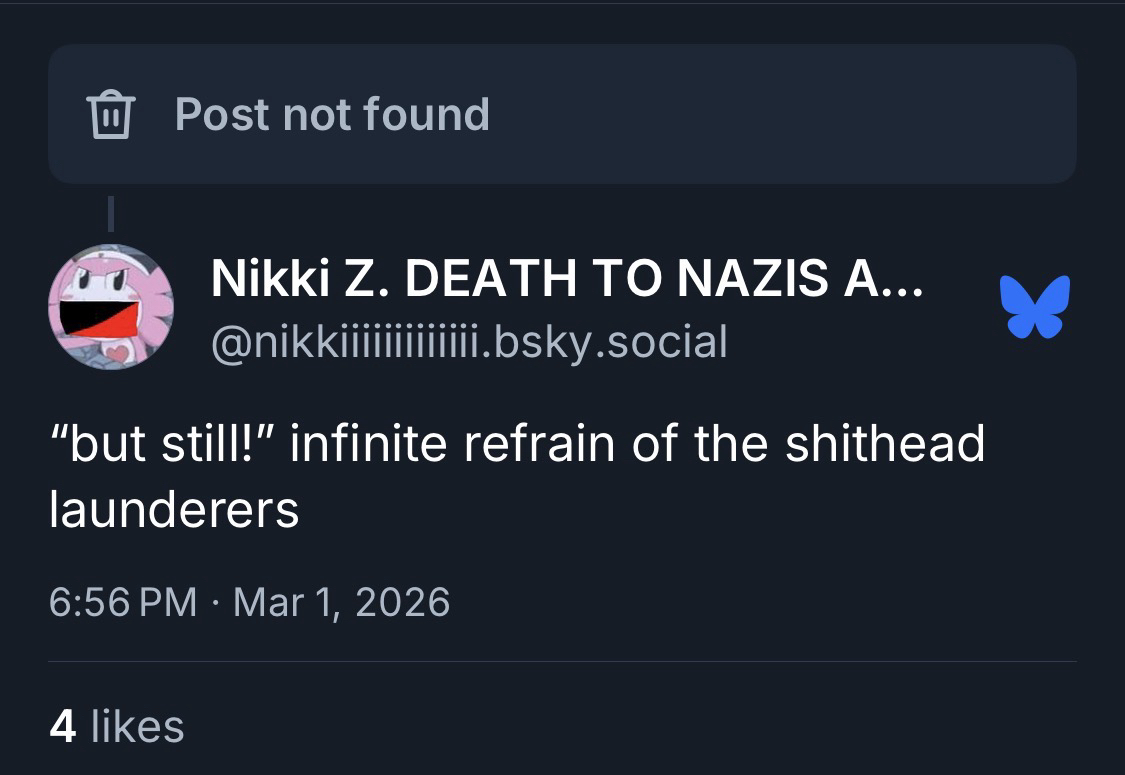Click the word "shithead" in the post text
1125x775 pixels.
click(884, 445)
